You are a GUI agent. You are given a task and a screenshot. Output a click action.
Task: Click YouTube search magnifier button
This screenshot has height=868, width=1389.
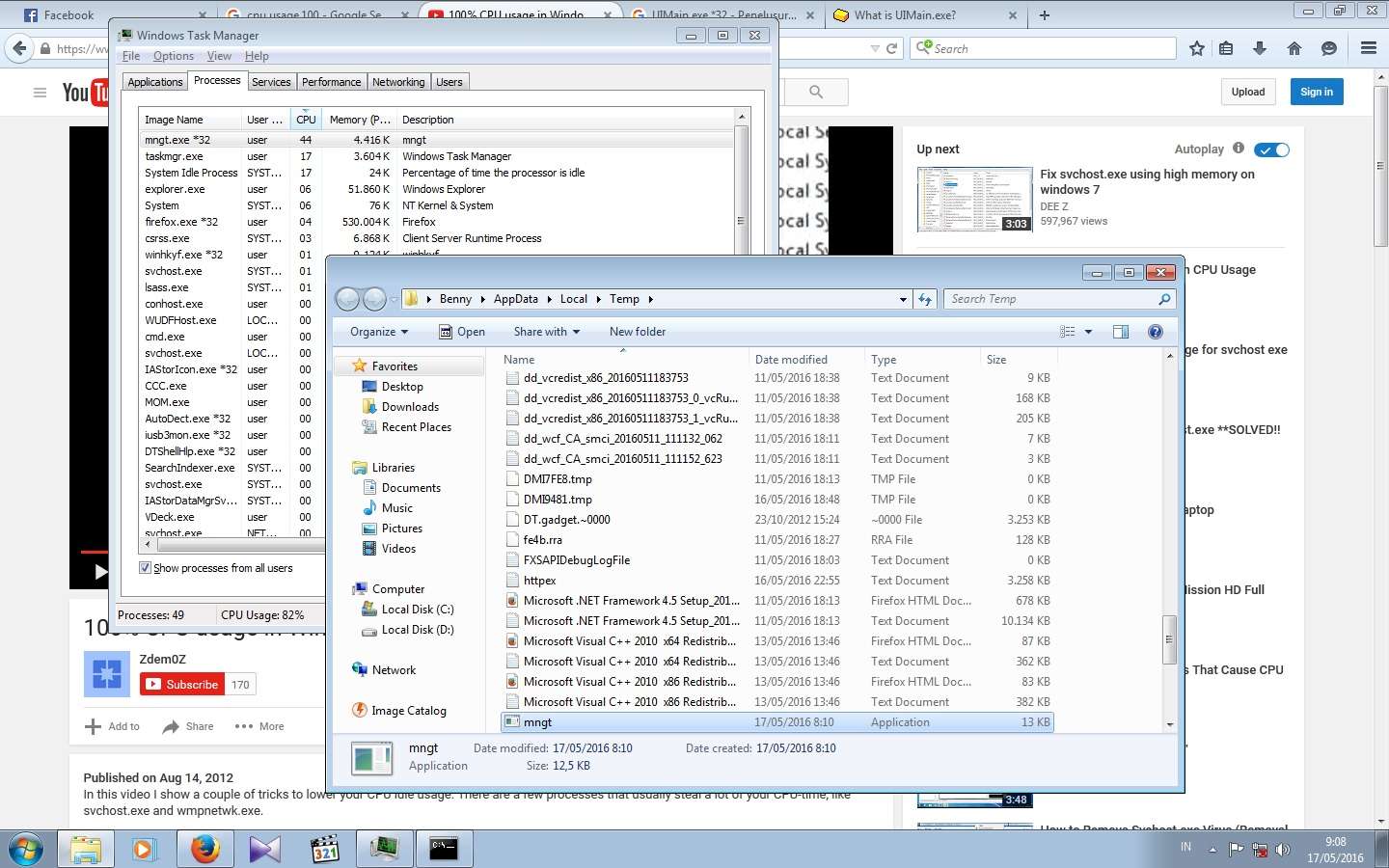point(816,92)
